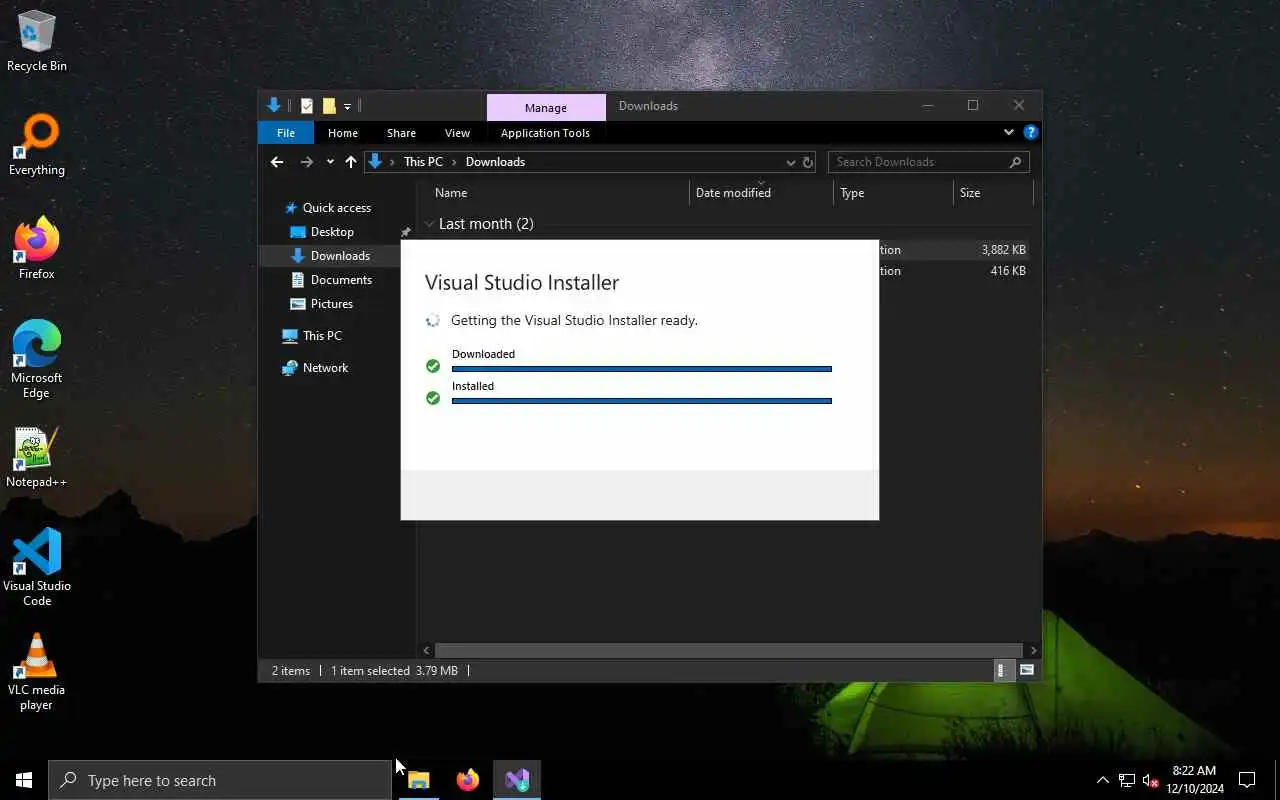1280x800 pixels.
Task: Sort files by Date modified column
Action: click(761, 193)
